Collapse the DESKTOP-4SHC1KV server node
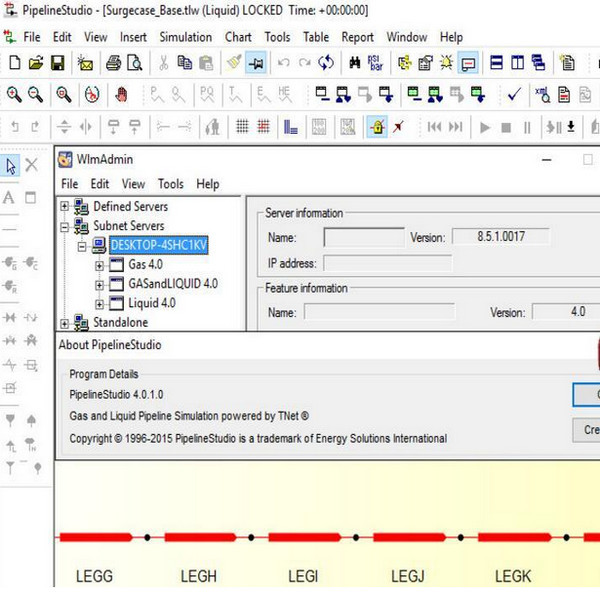Viewport: 600px width, 592px height. [82, 245]
